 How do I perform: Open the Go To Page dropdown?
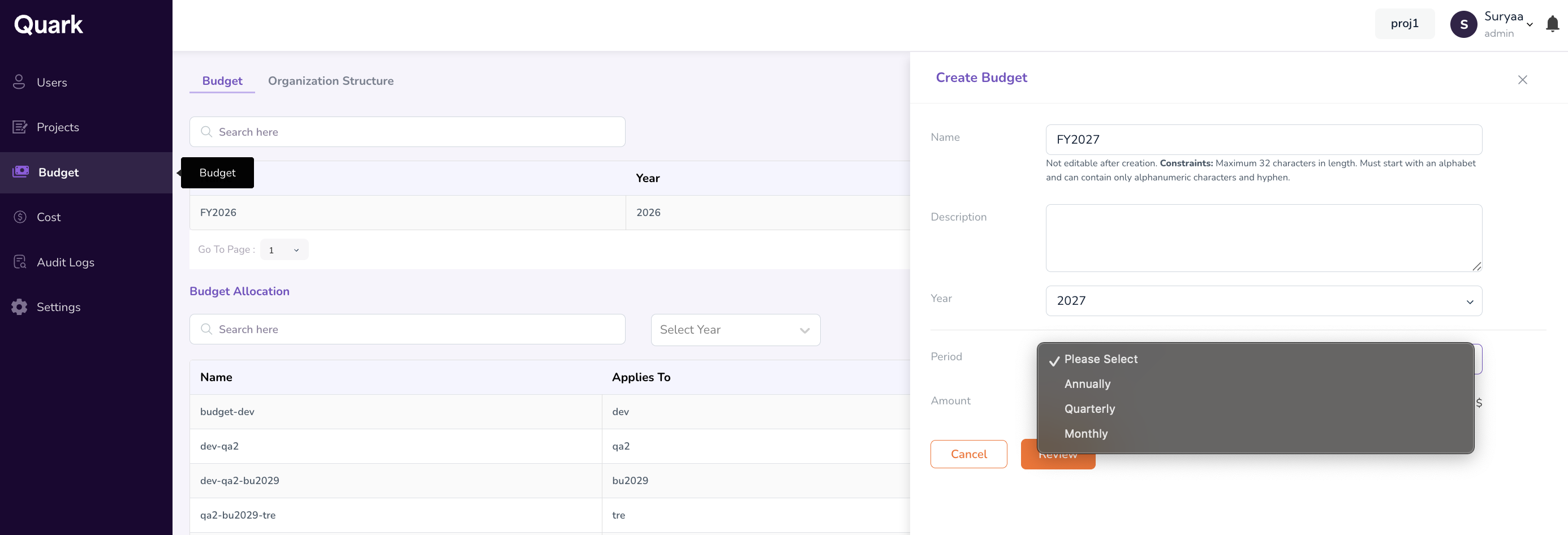(283, 249)
